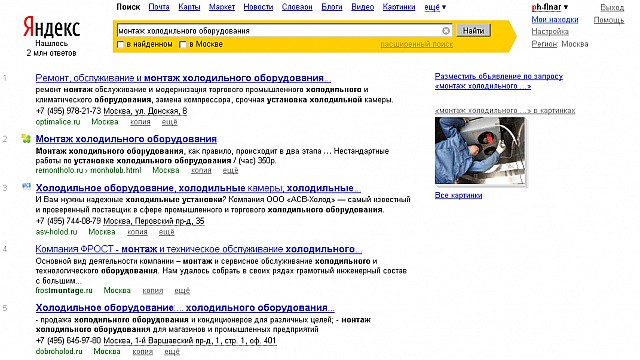Open 'Все картинки' link
The image size is (640, 360).
[x=458, y=196]
